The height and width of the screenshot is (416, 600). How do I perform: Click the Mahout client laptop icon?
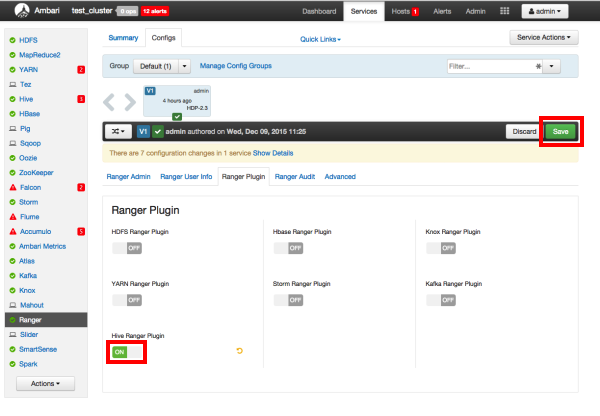point(13,305)
